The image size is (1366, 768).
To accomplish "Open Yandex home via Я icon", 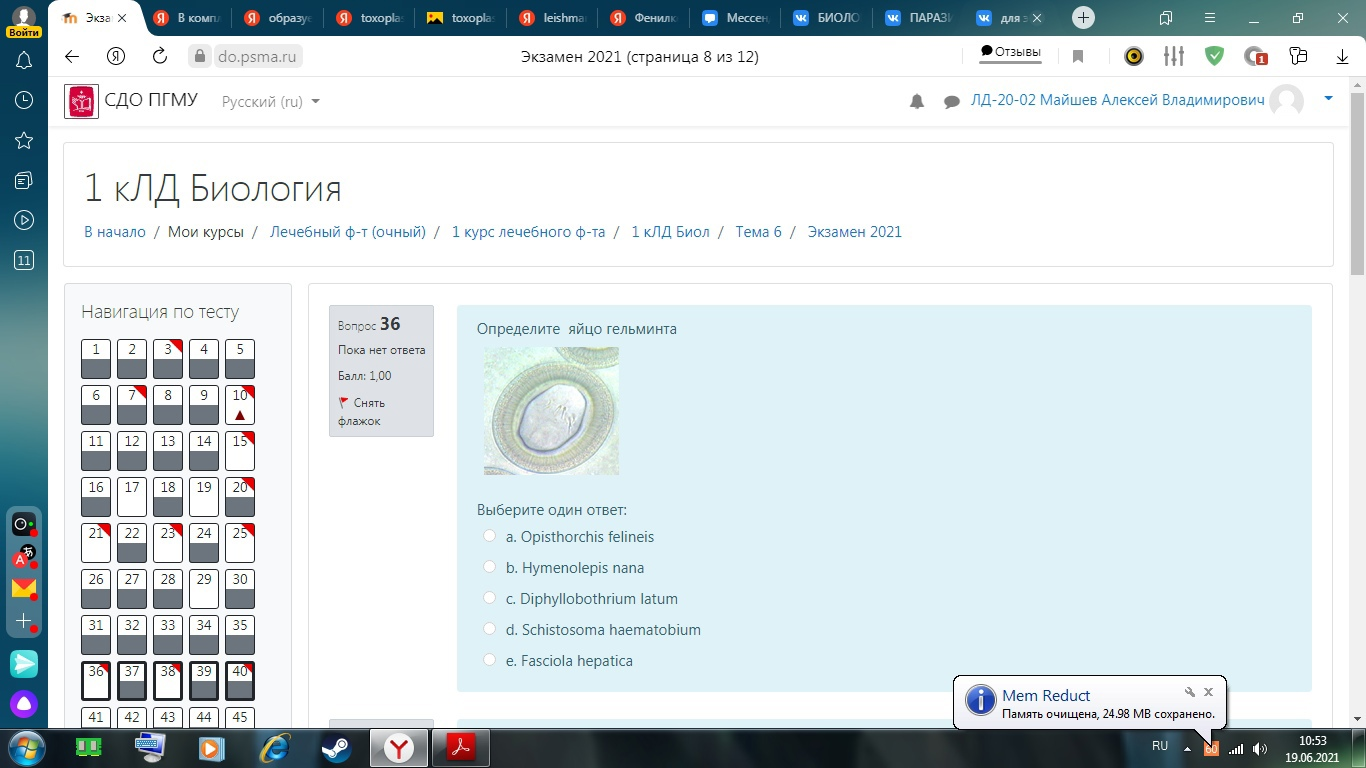I will tap(116, 57).
